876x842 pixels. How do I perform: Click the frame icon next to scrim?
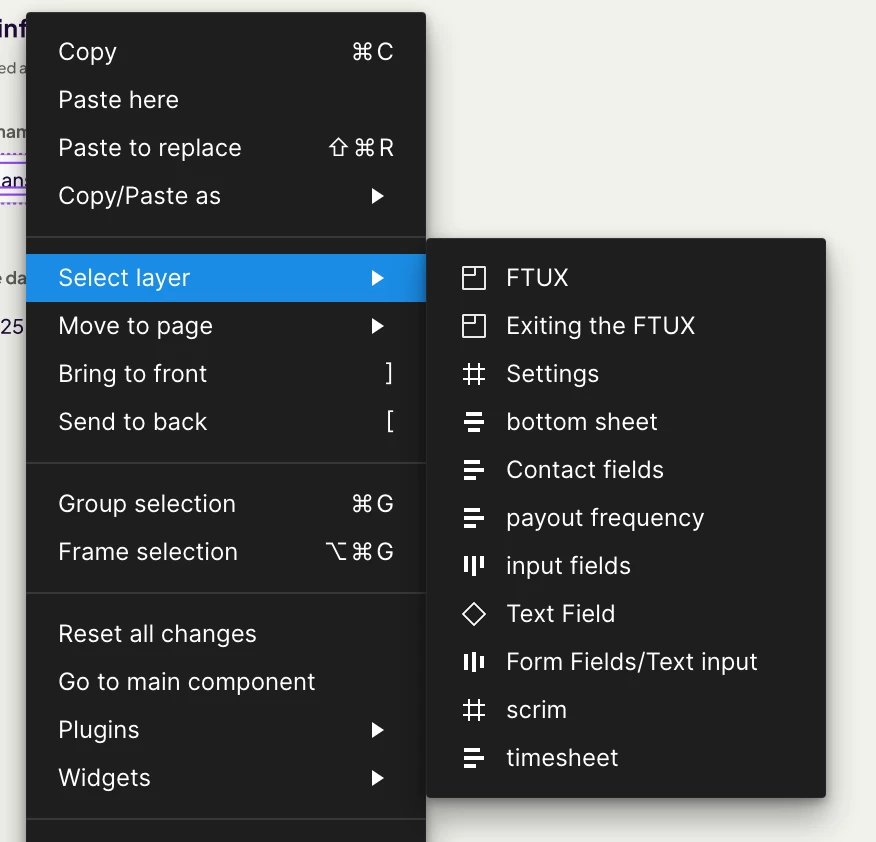point(474,710)
